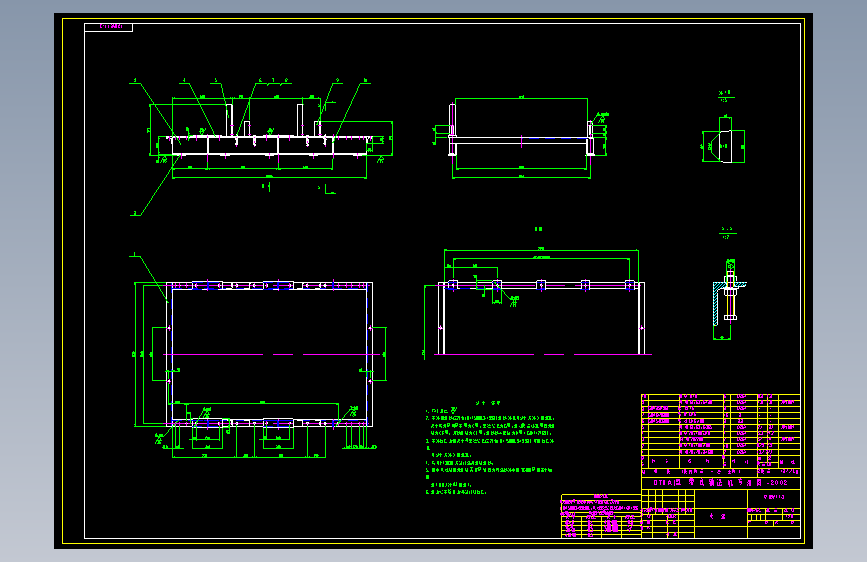This screenshot has width=867, height=562.
Task: Click the large rectangular plan view frame
Action: [x=269, y=354]
